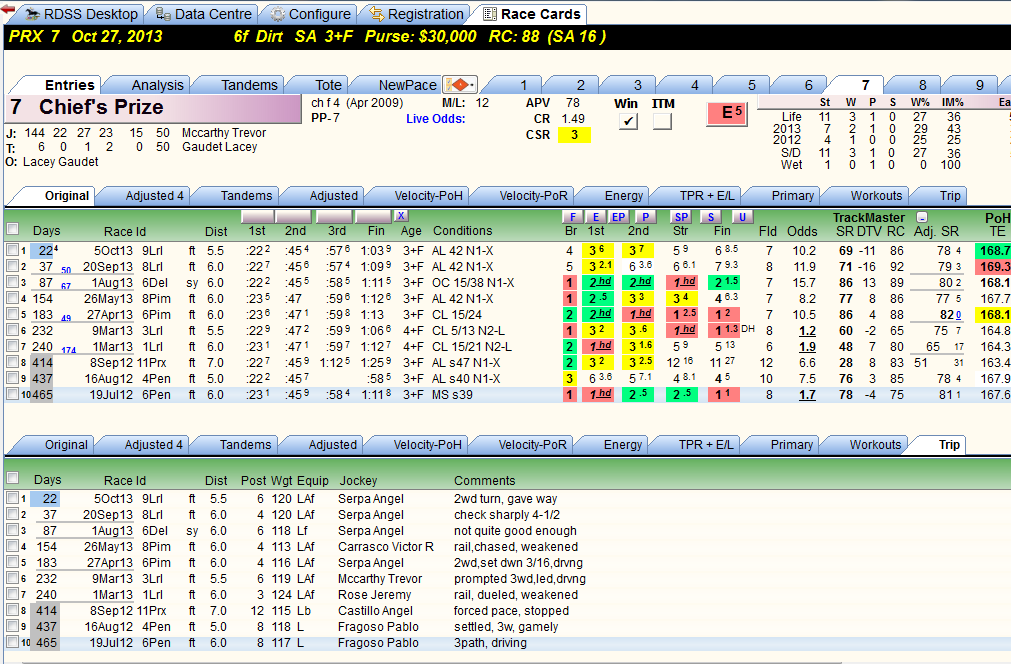Click the X filter button above Age
The height and width of the screenshot is (664, 1011).
point(401,216)
